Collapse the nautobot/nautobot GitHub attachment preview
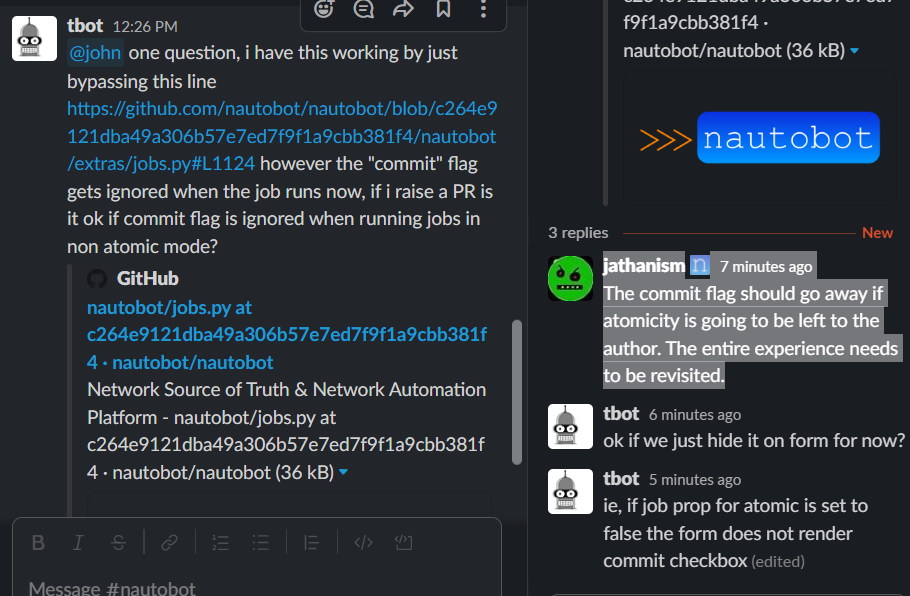The image size is (910, 596). [x=344, y=472]
